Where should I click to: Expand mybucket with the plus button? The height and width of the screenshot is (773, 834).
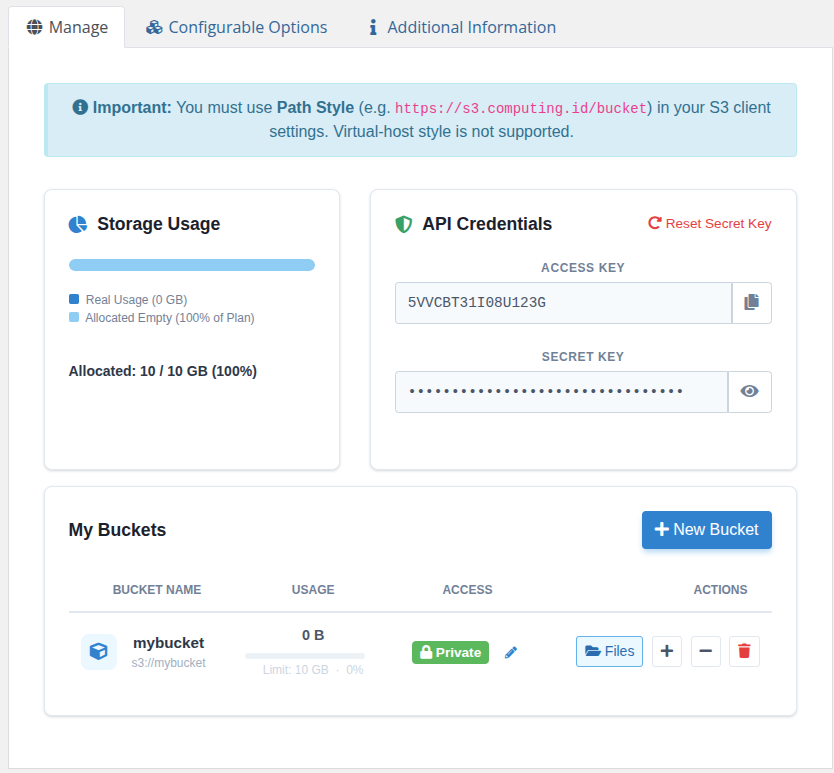coord(666,651)
